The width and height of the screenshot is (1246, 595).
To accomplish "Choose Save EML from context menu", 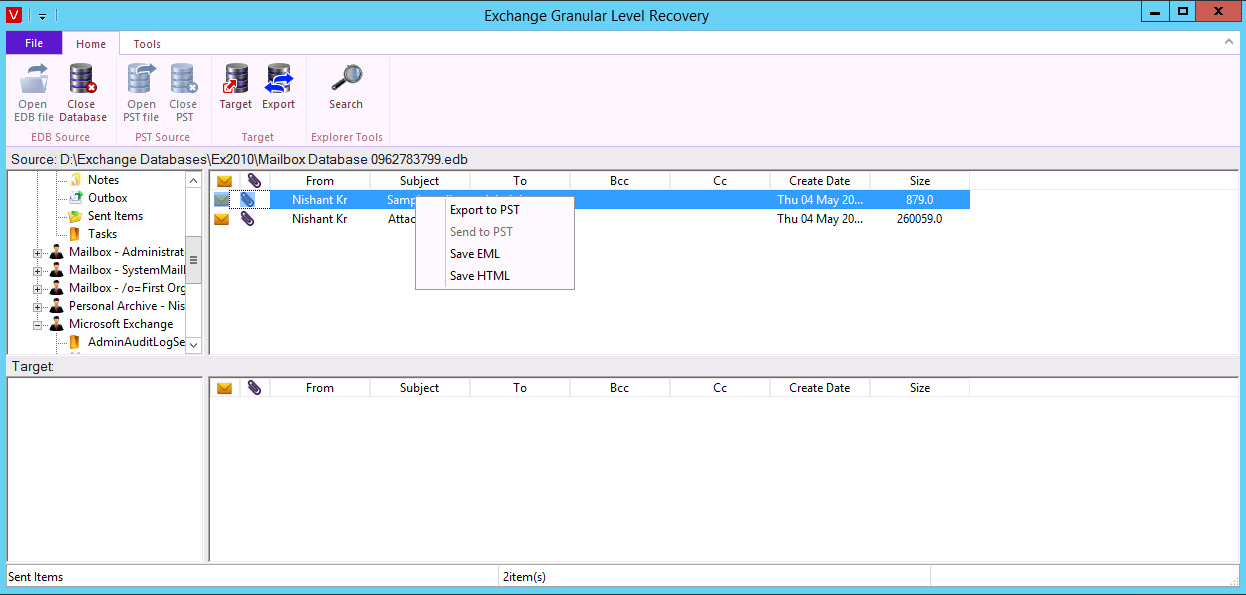I will click(475, 254).
